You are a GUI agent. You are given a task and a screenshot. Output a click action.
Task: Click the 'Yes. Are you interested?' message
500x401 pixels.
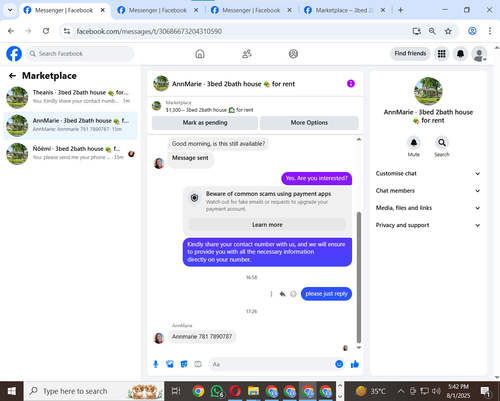pyautogui.click(x=316, y=178)
